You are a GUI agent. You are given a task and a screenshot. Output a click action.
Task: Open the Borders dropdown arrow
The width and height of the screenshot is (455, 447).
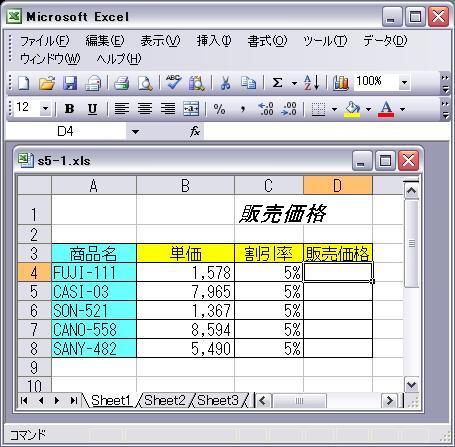pyautogui.click(x=334, y=109)
